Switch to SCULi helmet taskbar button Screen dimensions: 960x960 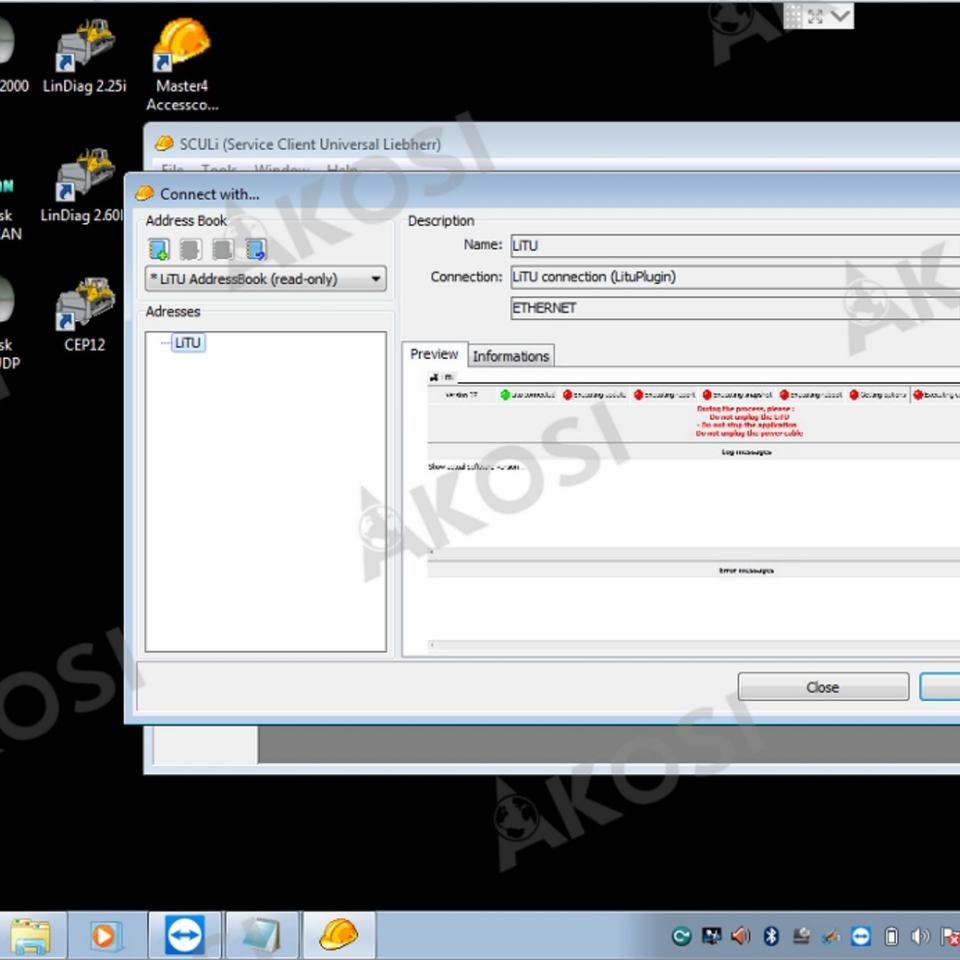pos(339,935)
